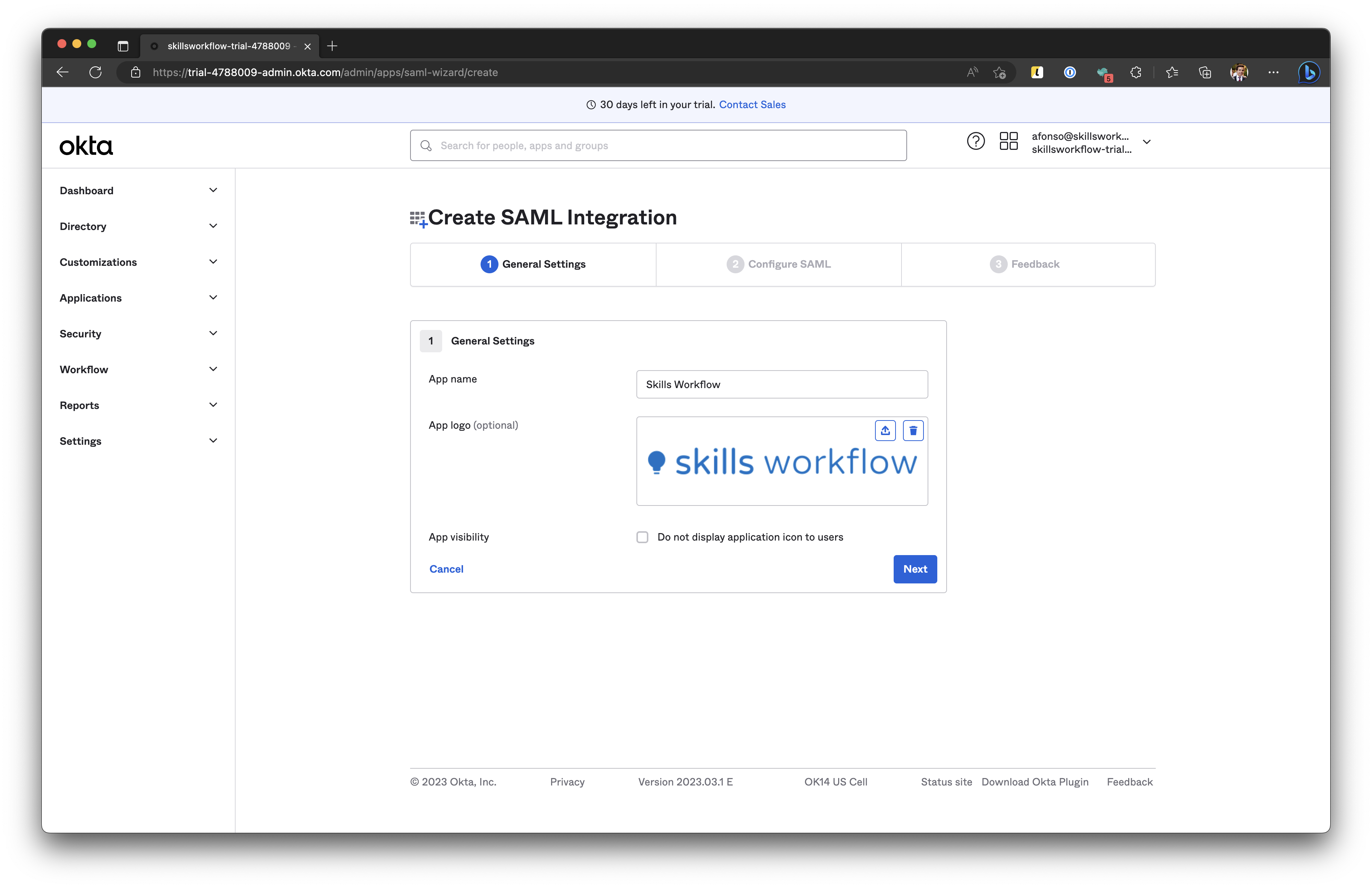The height and width of the screenshot is (888, 1372).
Task: Open the Collections icon
Action: click(x=1205, y=72)
